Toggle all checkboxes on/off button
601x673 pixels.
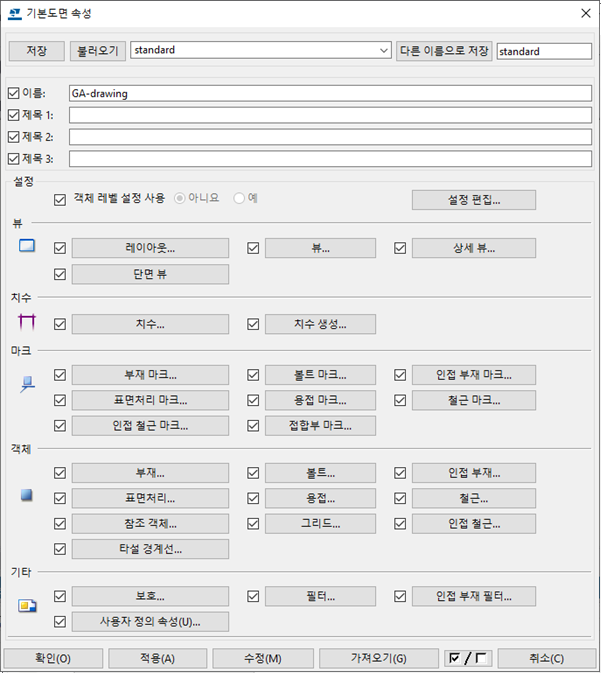point(468,658)
